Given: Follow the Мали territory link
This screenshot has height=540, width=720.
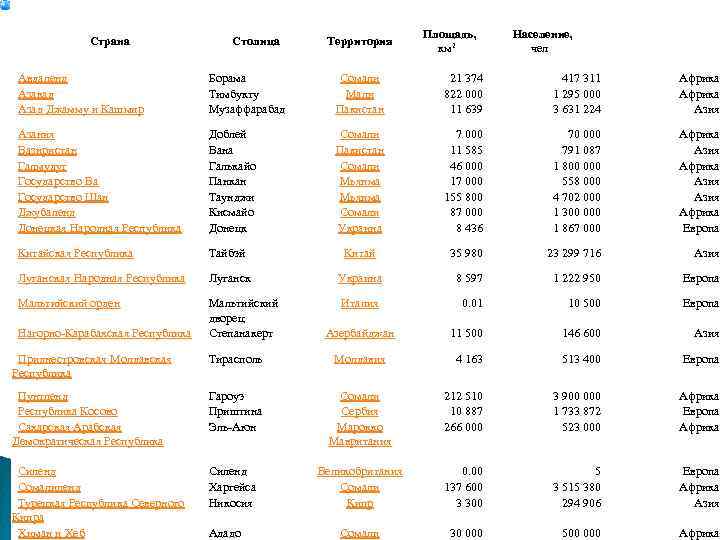Looking at the screenshot, I should (360, 94).
